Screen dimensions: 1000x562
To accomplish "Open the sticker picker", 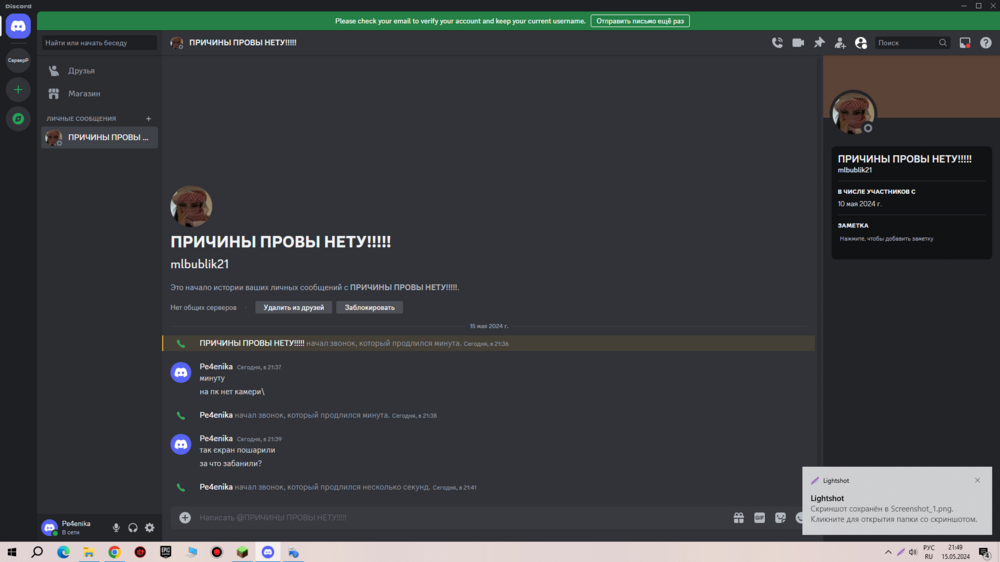I will [x=780, y=517].
